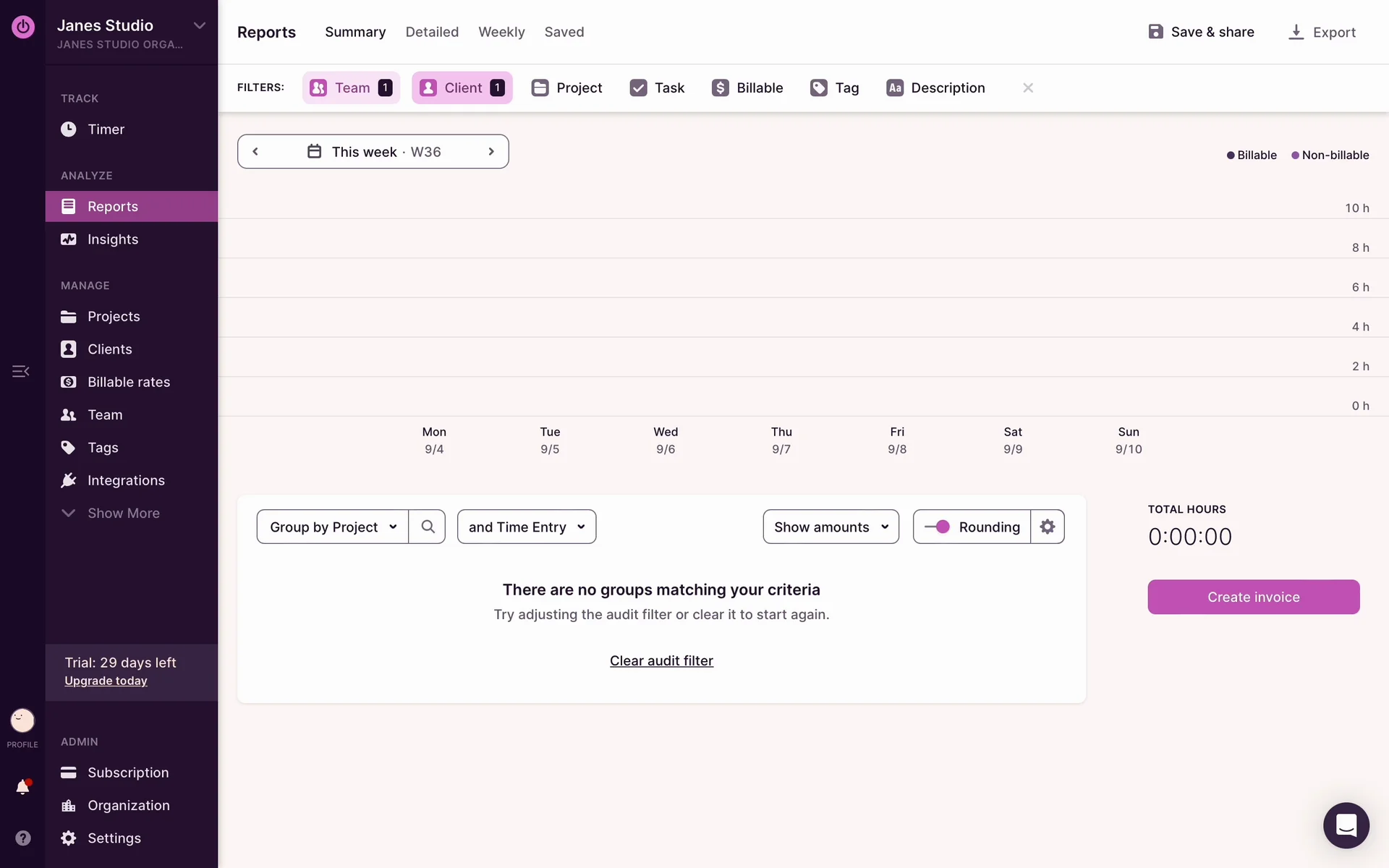Collapse the sidebar using the menu icon
This screenshot has width=1389, height=868.
(20, 371)
